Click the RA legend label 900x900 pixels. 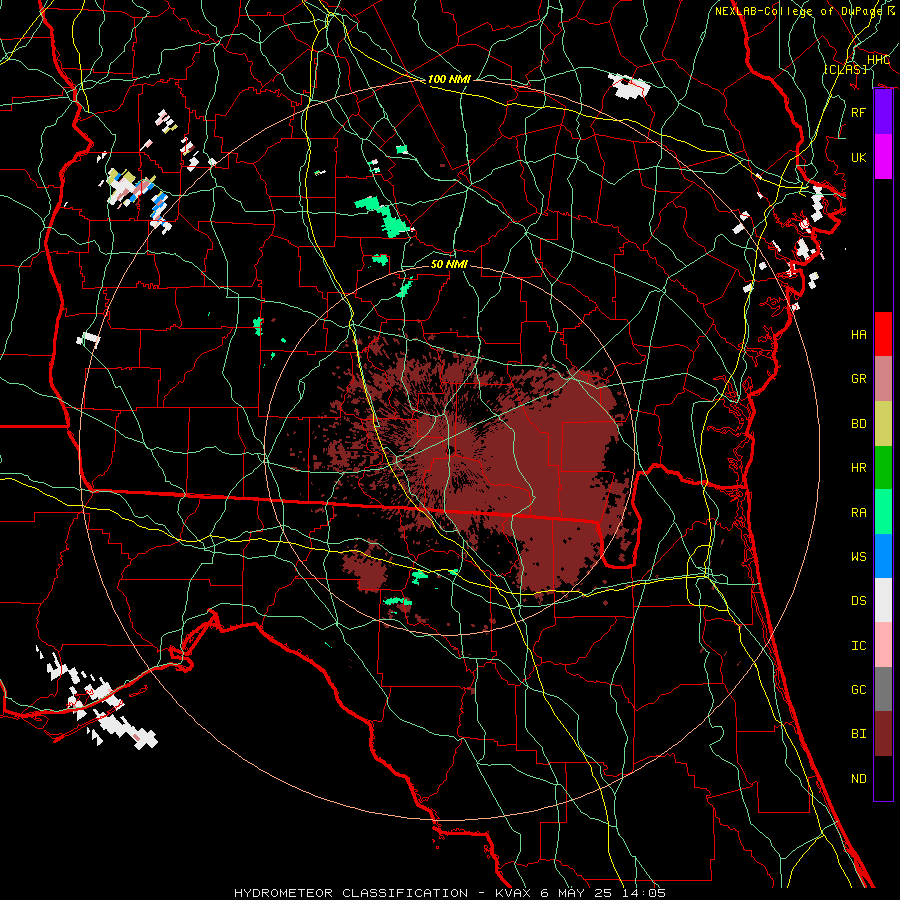click(859, 513)
